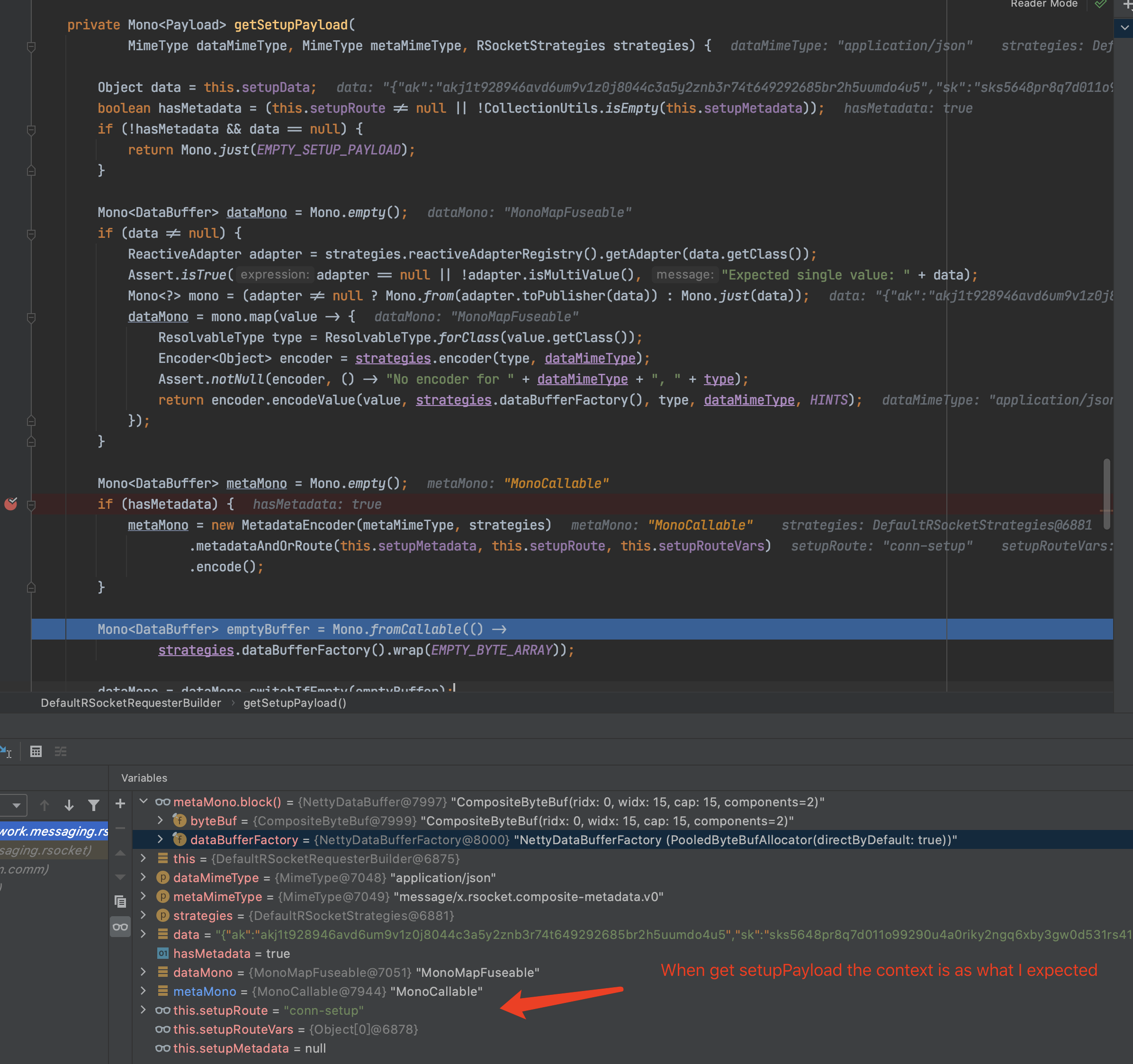Click the parameter icon beside dataMimeType

coord(162,878)
